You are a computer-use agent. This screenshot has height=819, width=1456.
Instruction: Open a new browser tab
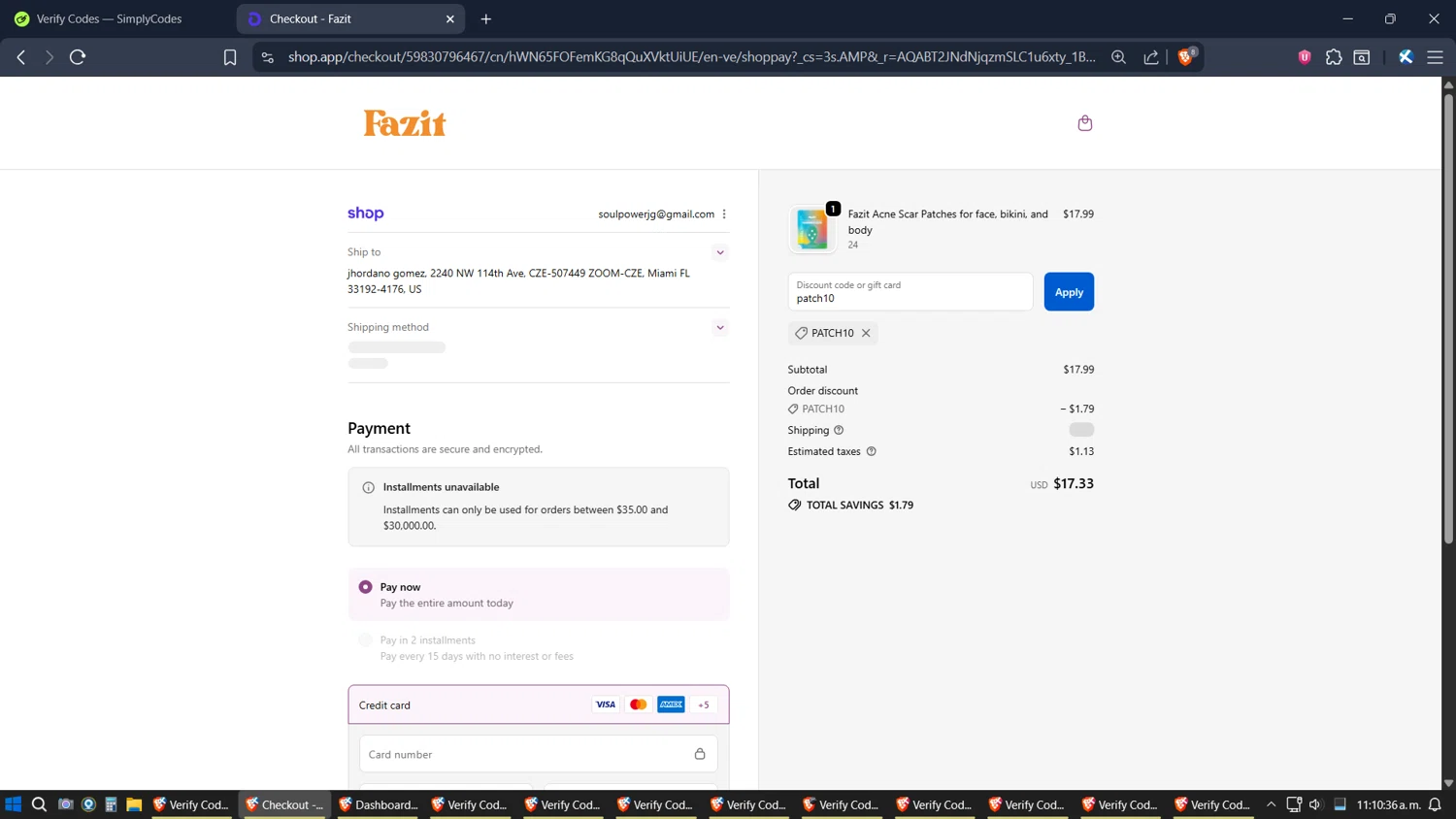(486, 18)
